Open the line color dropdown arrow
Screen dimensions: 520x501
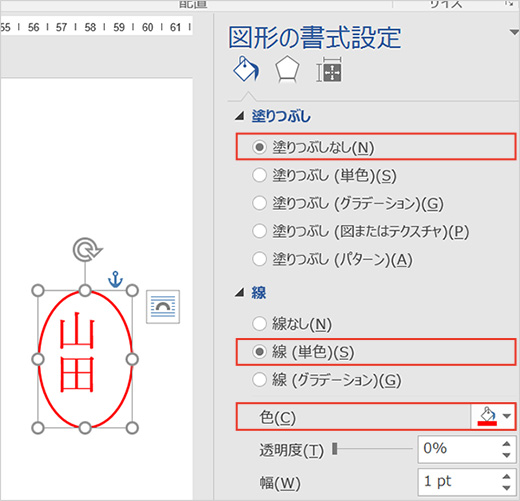(x=507, y=416)
